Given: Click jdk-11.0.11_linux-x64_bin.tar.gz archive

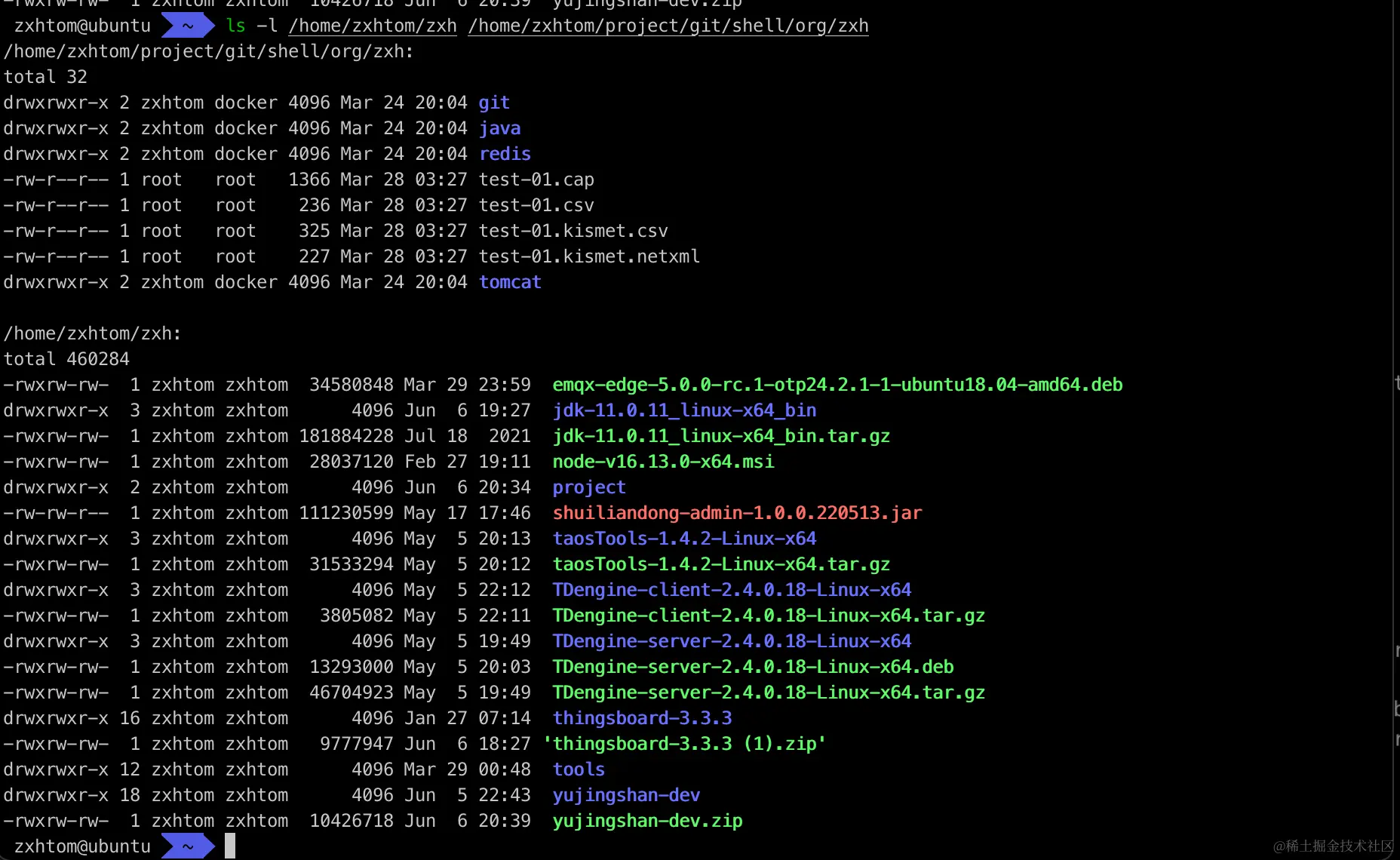Looking at the screenshot, I should 721,436.
